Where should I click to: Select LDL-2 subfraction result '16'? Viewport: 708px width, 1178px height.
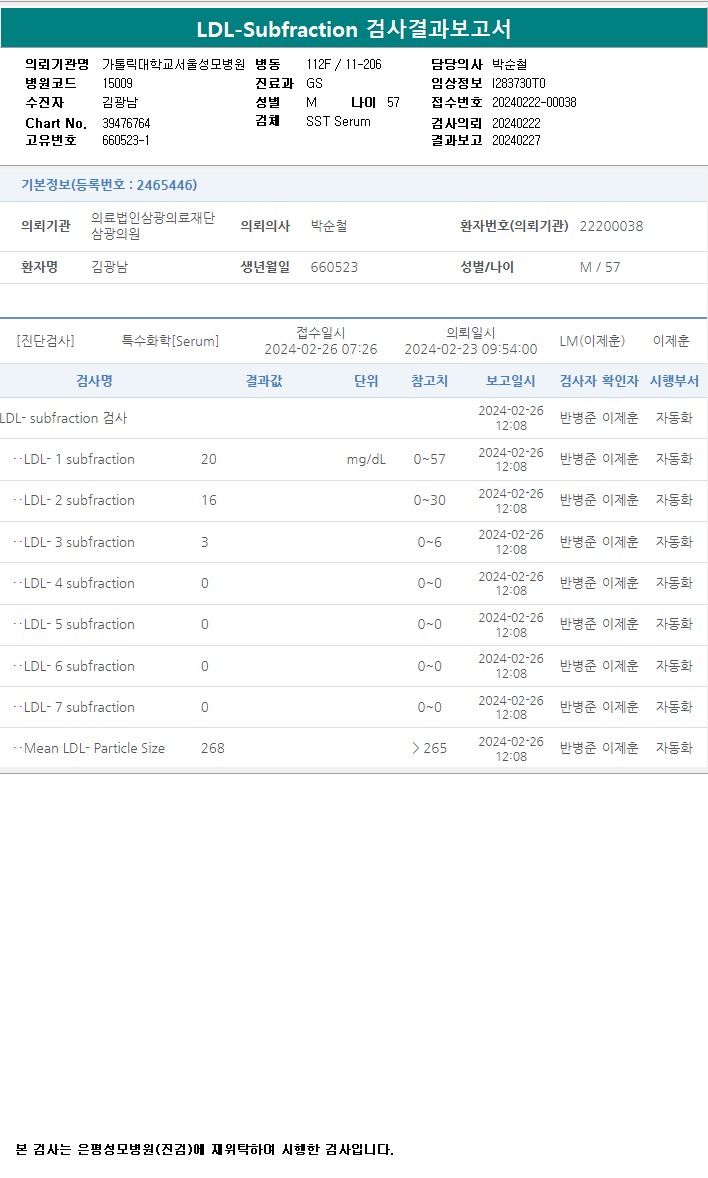209,500
